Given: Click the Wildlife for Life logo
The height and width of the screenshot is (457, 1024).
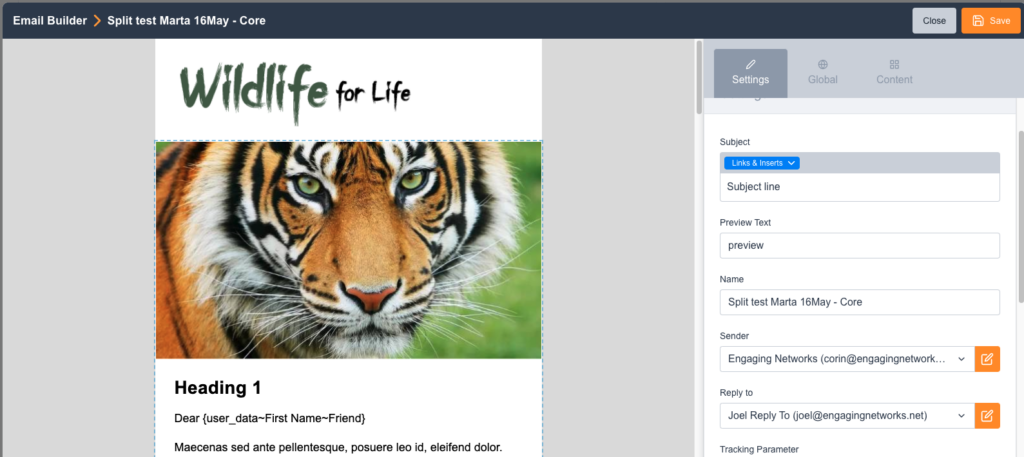Looking at the screenshot, I should [x=295, y=88].
